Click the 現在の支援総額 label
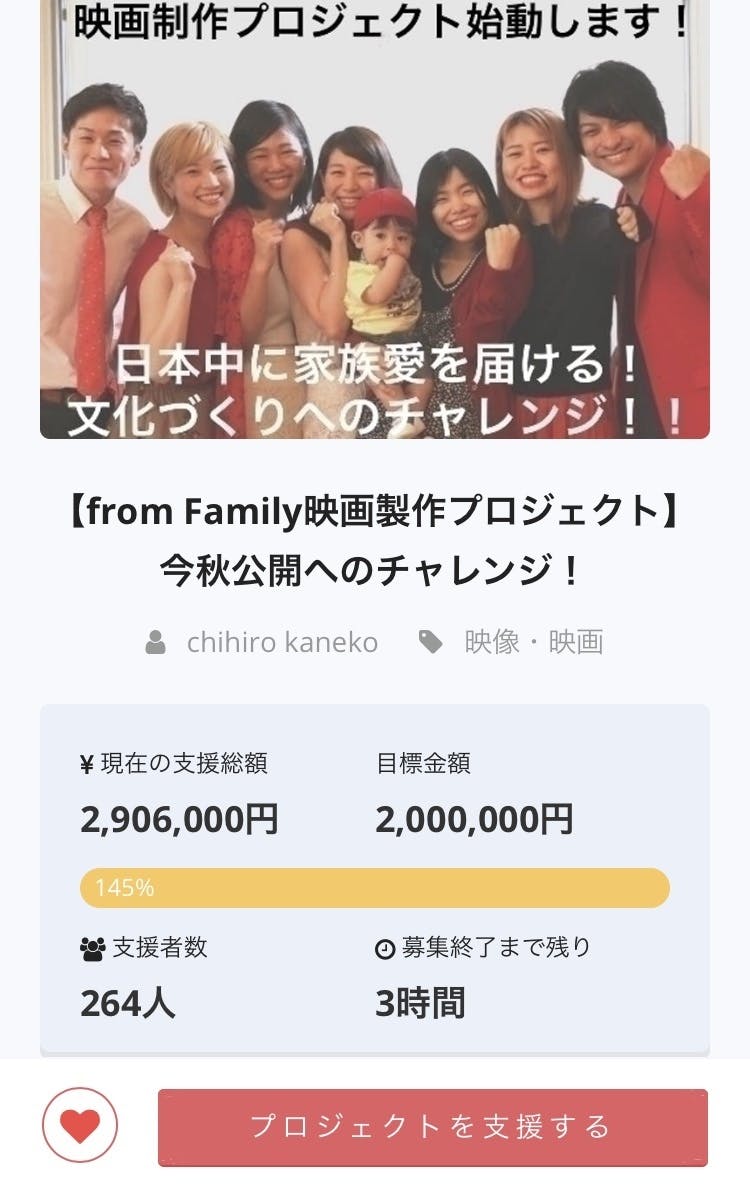 pos(184,764)
